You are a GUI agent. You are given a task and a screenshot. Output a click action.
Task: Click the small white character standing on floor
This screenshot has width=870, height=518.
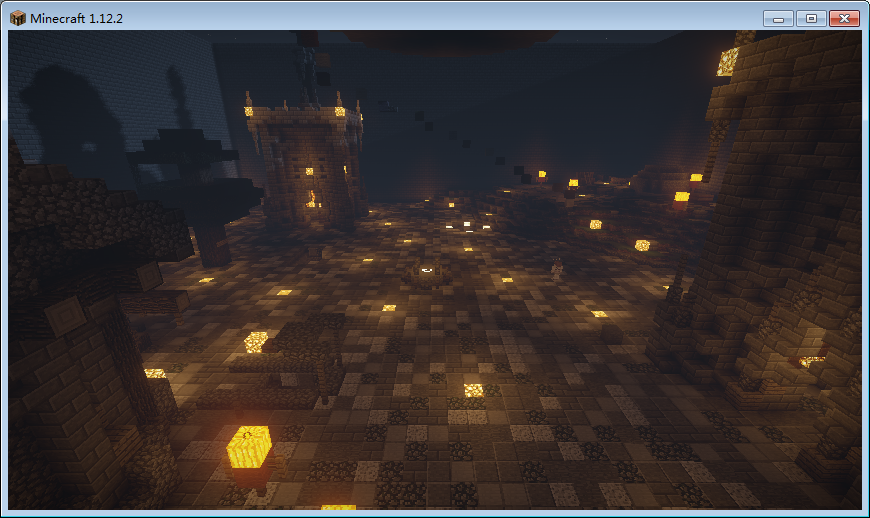pos(557,268)
